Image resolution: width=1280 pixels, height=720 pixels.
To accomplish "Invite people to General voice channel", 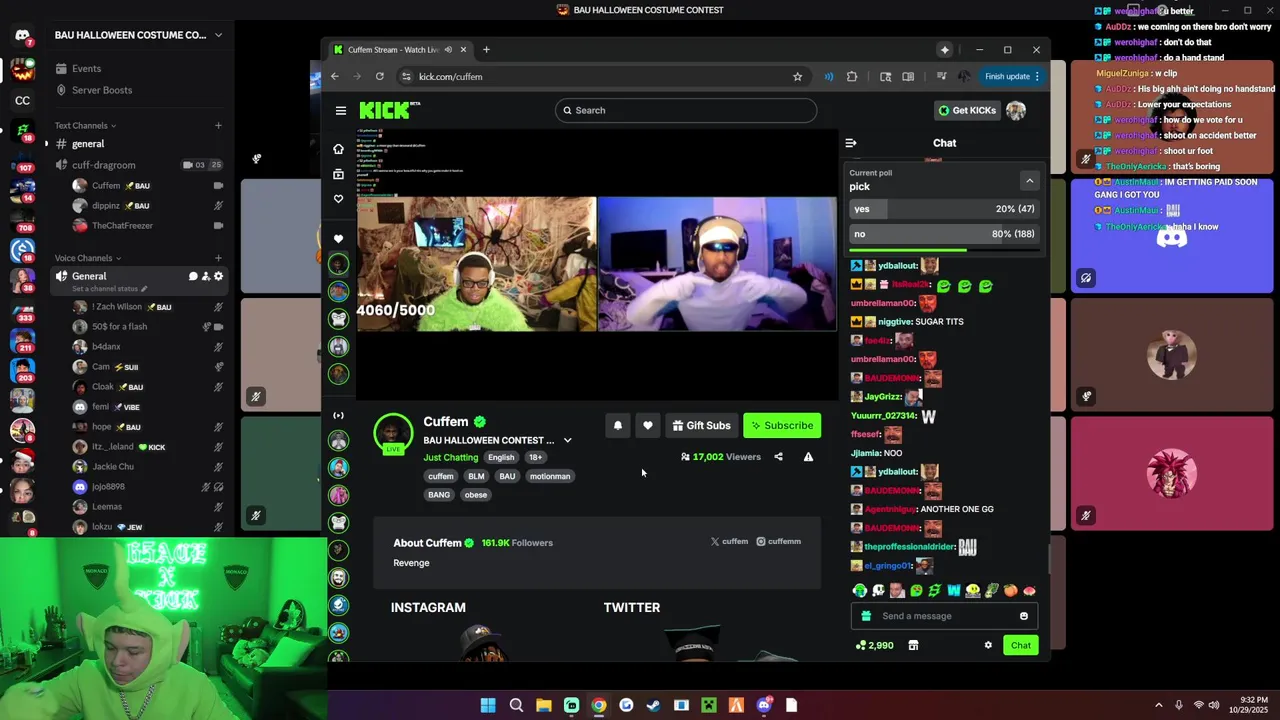I will [205, 276].
